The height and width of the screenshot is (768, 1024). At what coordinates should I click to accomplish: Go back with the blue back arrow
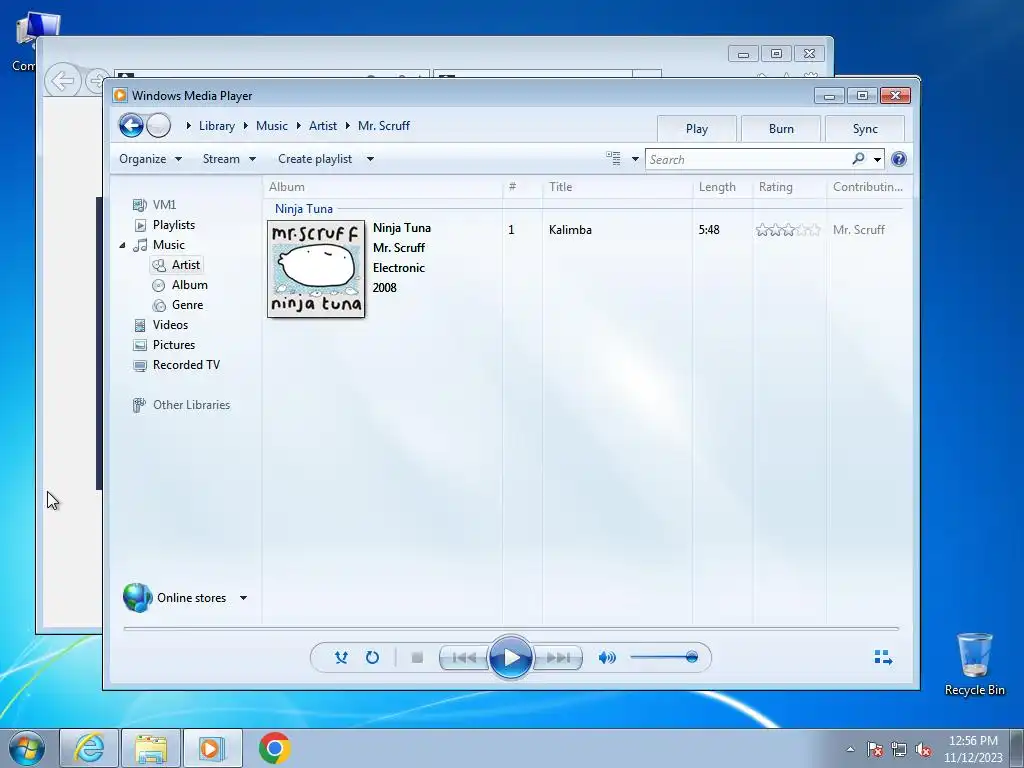point(131,125)
